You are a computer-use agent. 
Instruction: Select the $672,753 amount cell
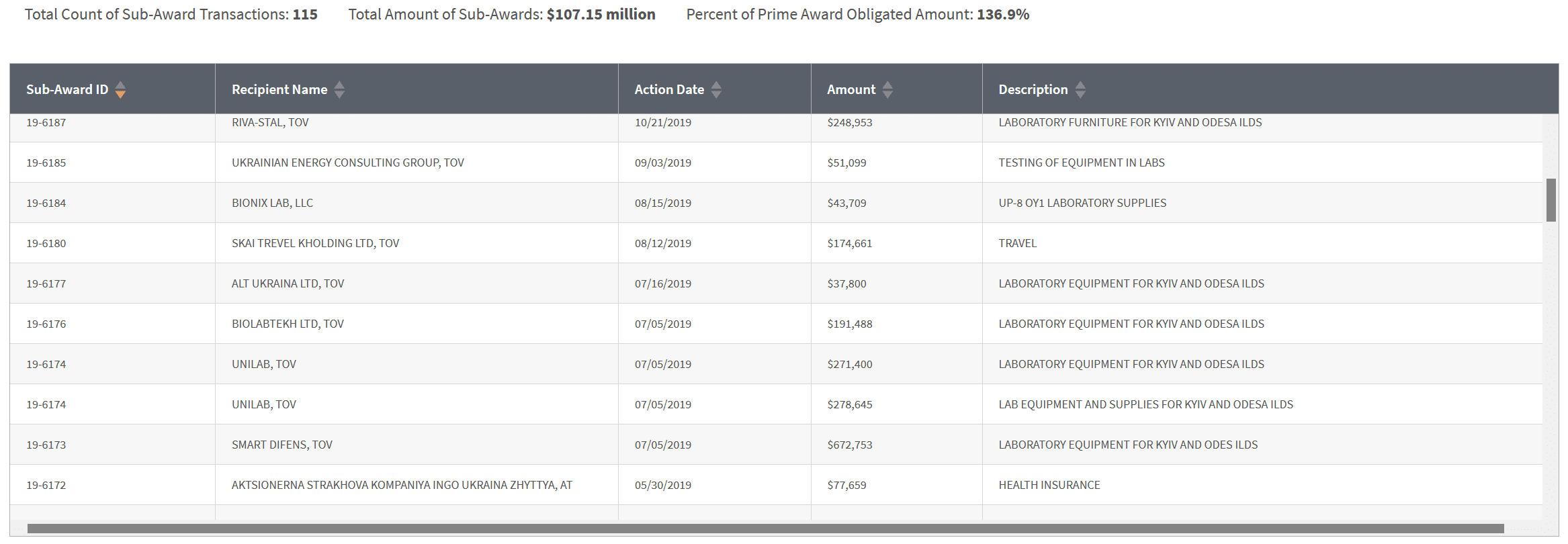click(x=850, y=445)
